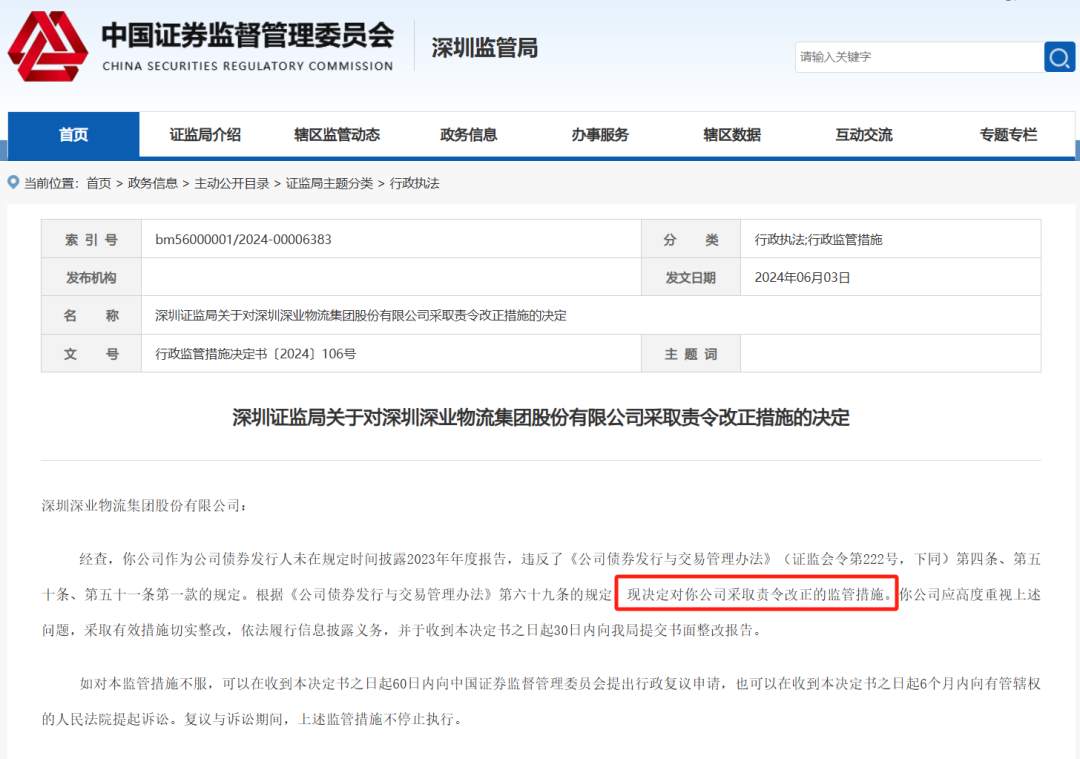Click the 中国证券监督管理委员会 site title

click(248, 36)
